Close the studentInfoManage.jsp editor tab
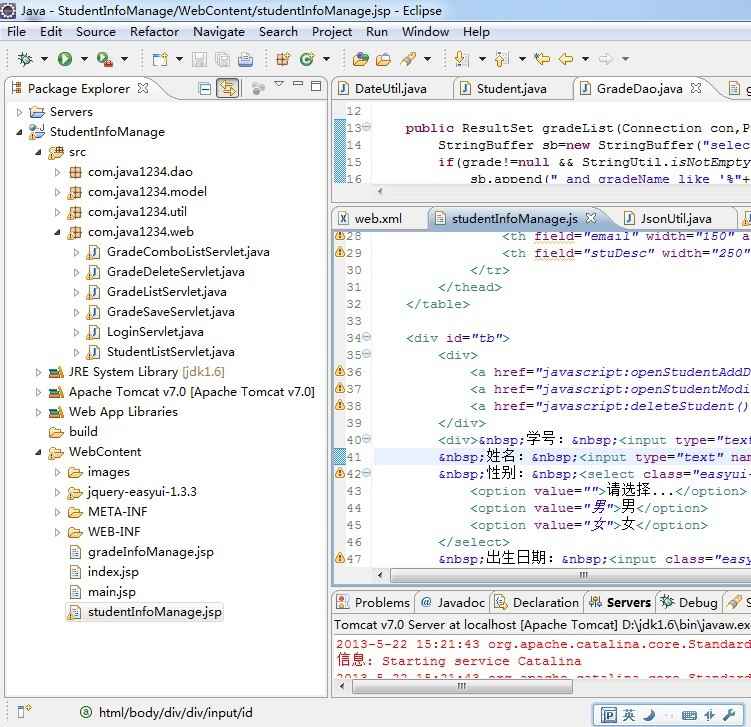Viewport: 751px width, 727px height. click(592, 218)
